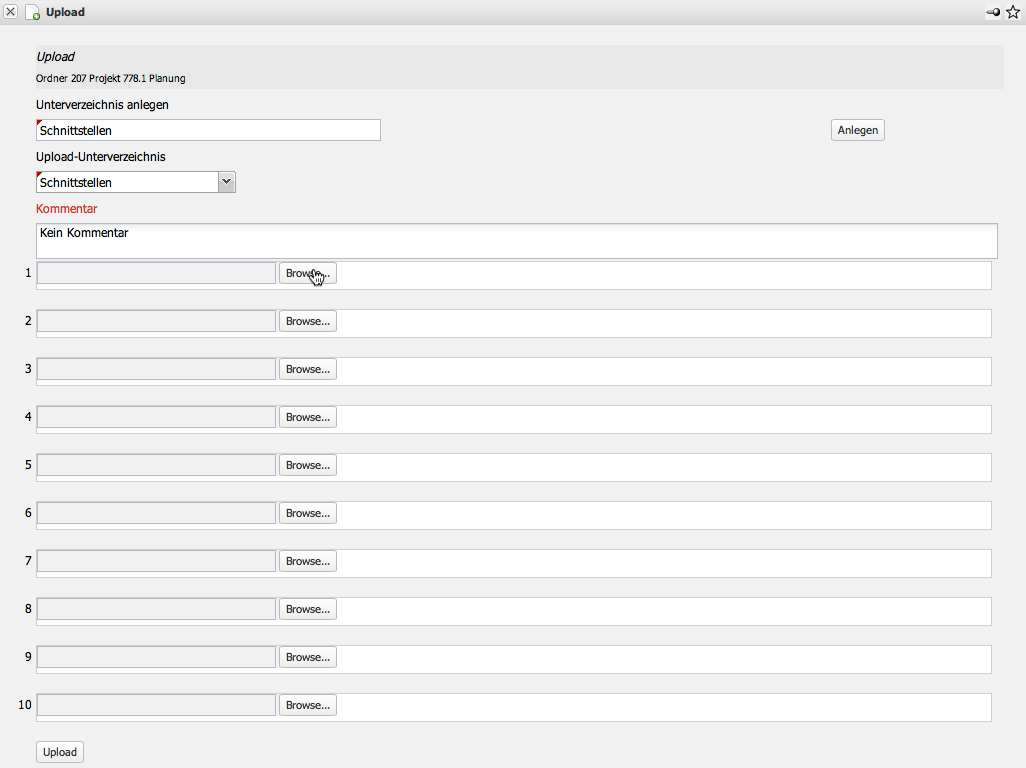
Task: Click Browse button for file row 5
Action: point(307,465)
